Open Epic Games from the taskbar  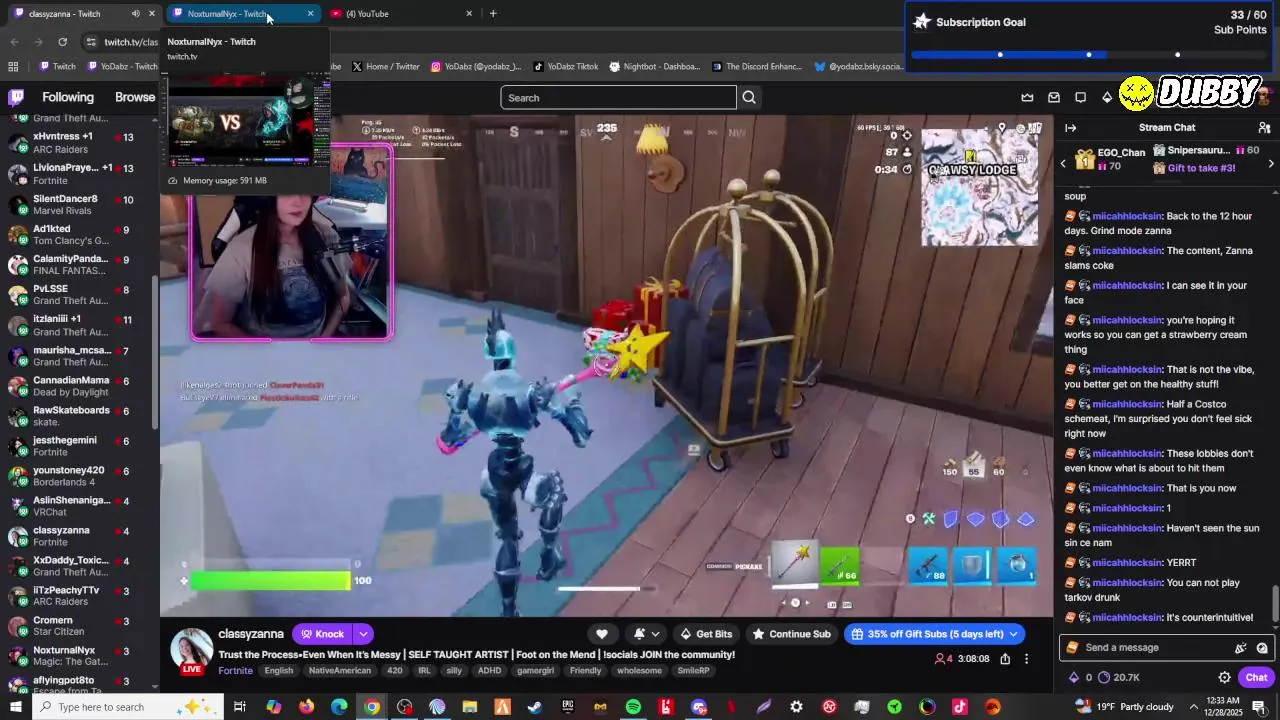coord(568,707)
